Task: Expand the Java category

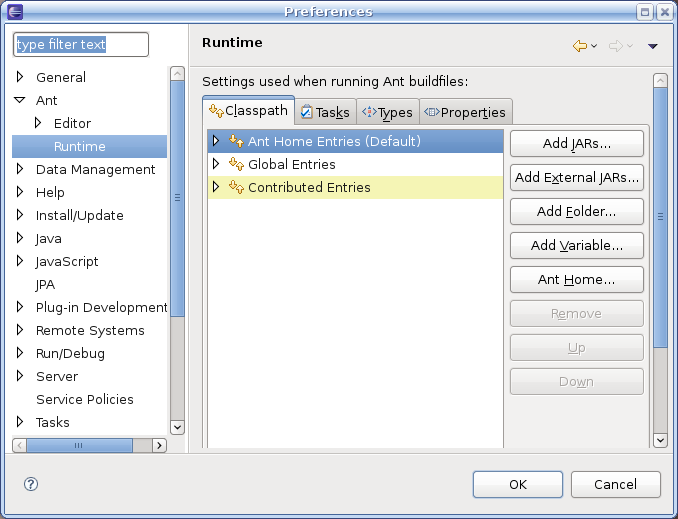Action: point(19,237)
